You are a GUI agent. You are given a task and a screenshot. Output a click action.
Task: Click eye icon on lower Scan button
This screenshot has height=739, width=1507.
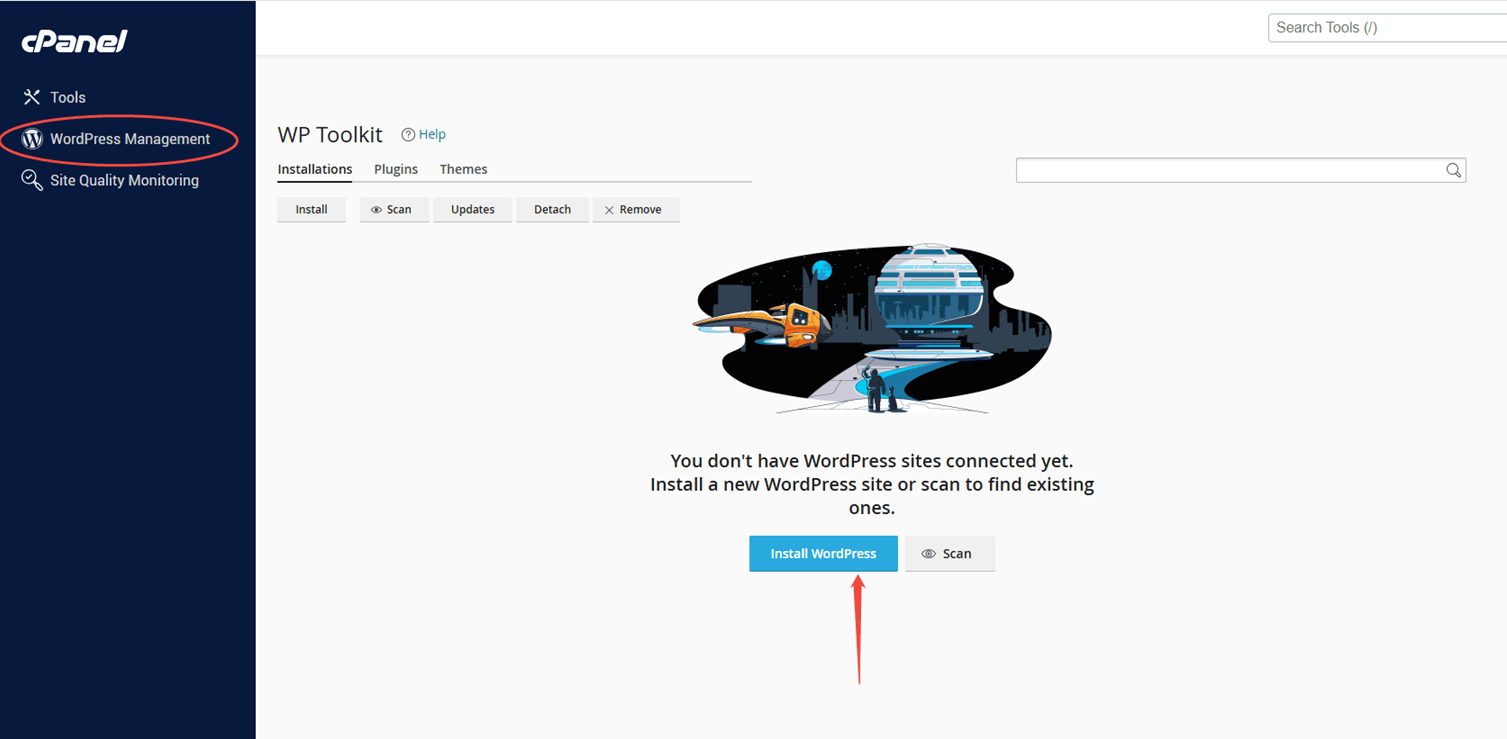pos(928,554)
